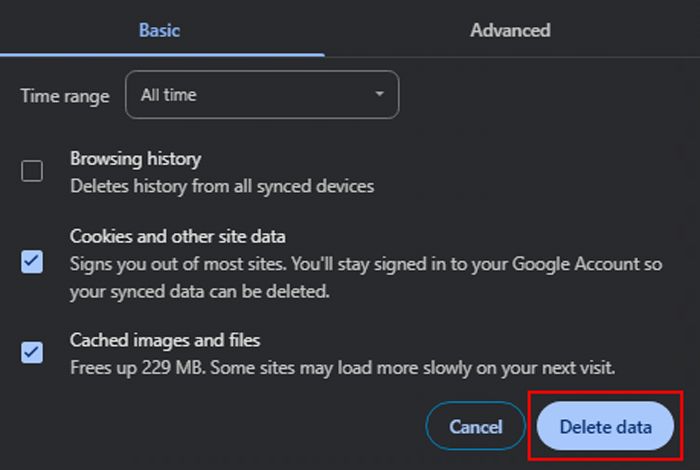700x470 pixels.
Task: Click the blue checkmark beside Cached images
Action: coord(32,352)
